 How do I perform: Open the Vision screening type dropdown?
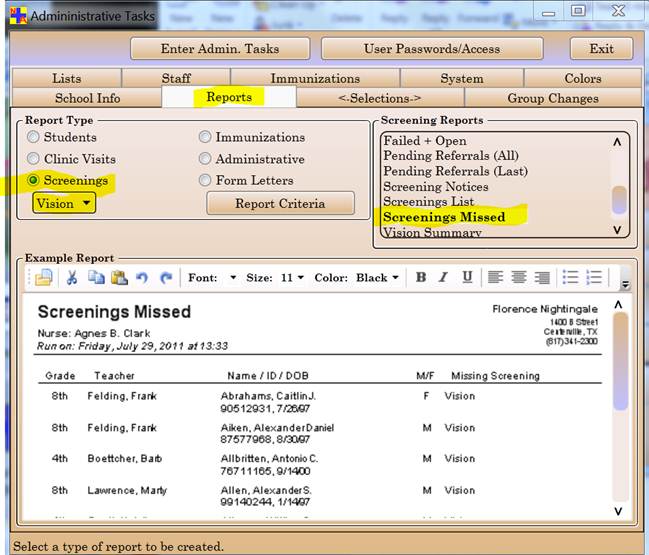pyautogui.click(x=64, y=203)
